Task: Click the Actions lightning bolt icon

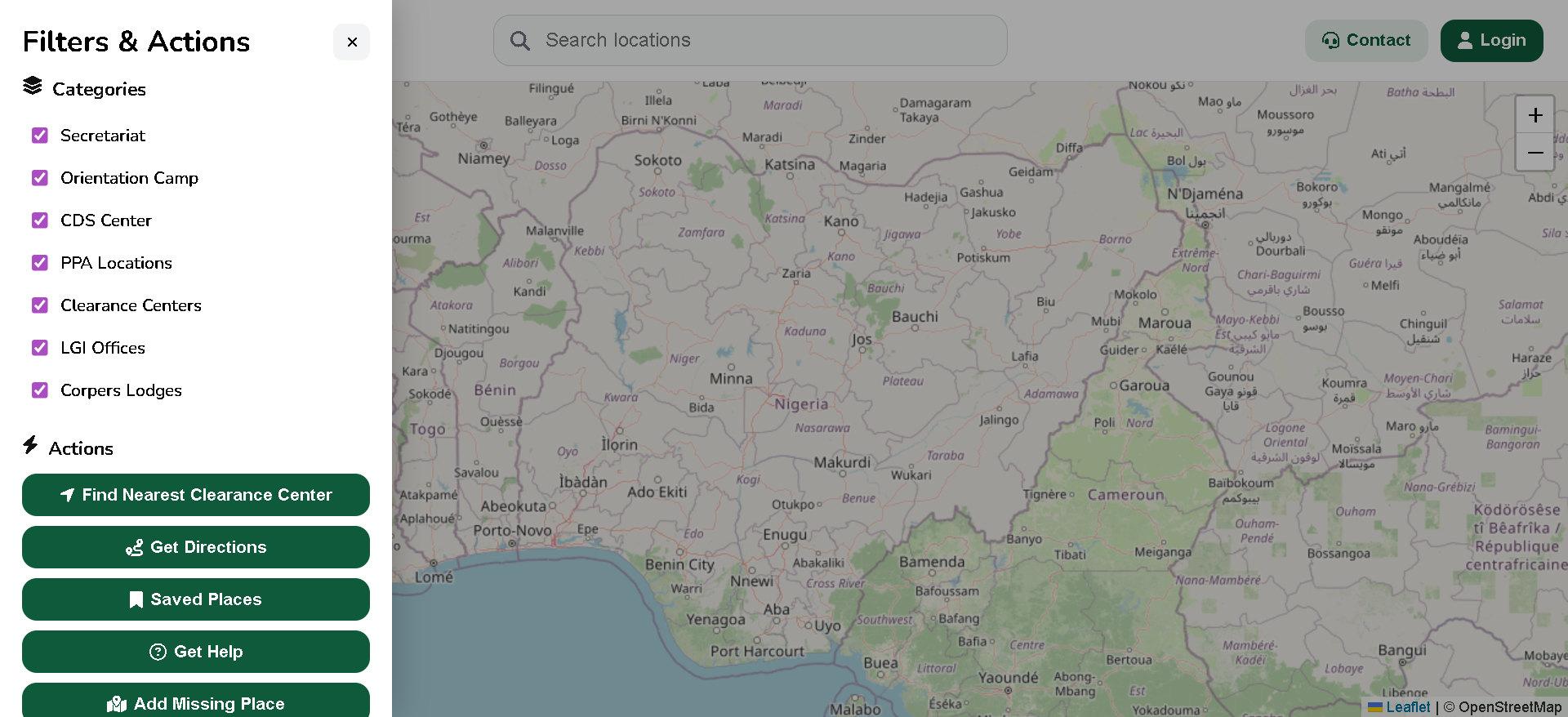Action: (31, 445)
